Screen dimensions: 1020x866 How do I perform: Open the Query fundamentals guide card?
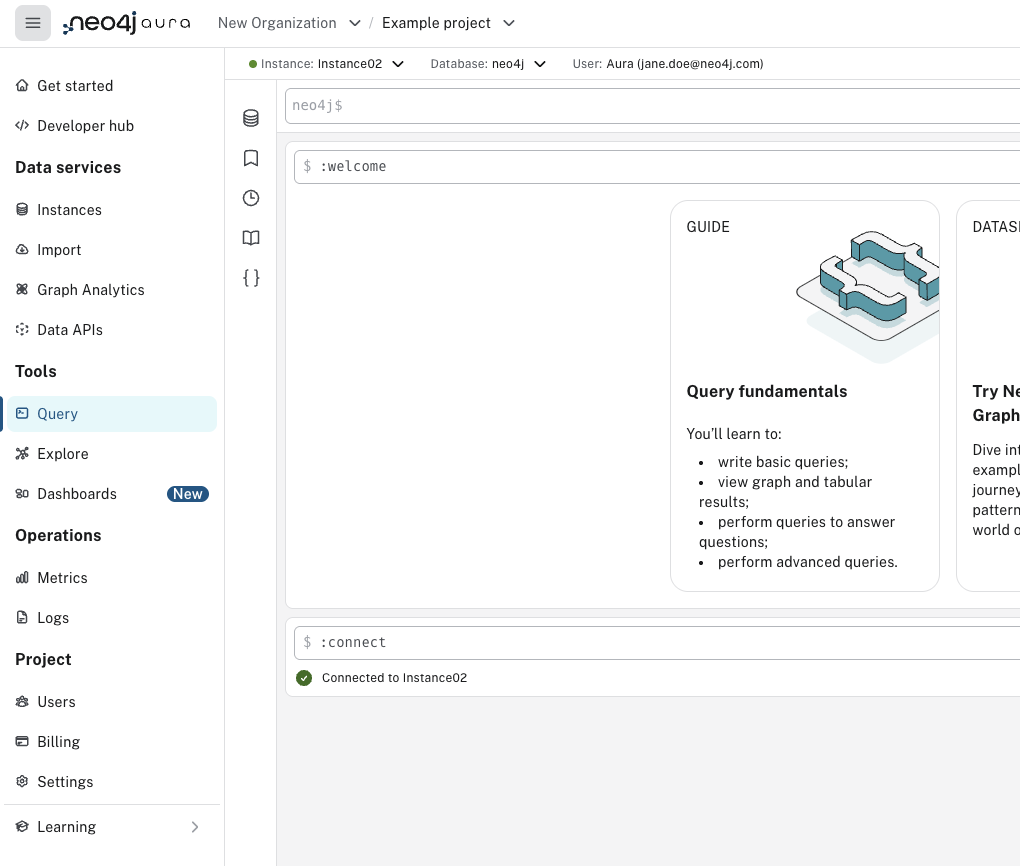[x=804, y=395]
